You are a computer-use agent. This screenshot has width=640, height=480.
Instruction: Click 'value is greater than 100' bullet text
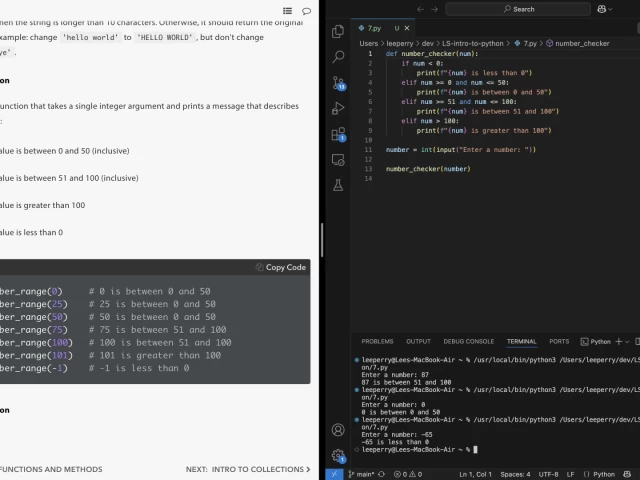coord(42,205)
